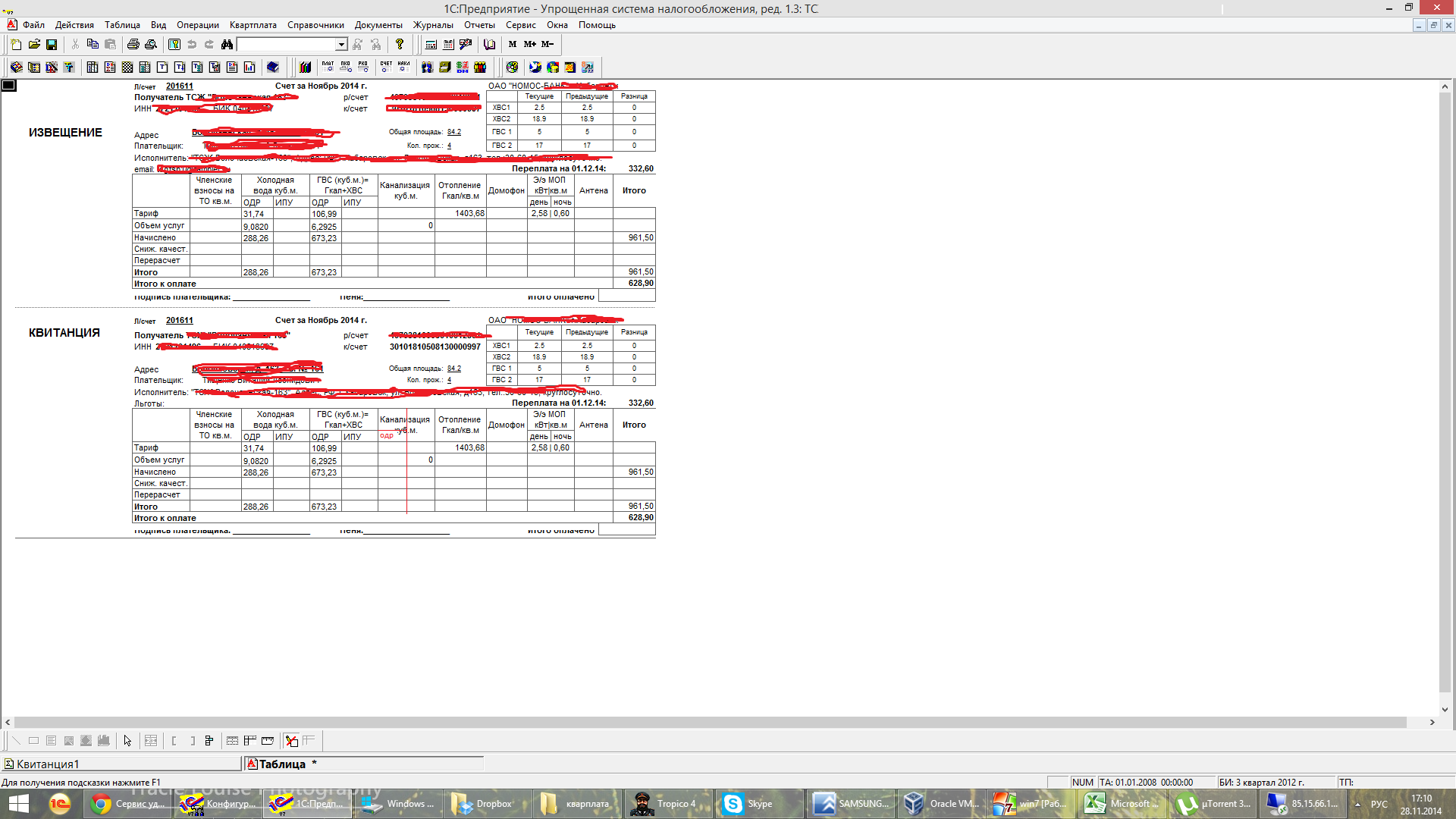This screenshot has width=1456, height=819.
Task: Click the M+ memory add button
Action: 529,44
